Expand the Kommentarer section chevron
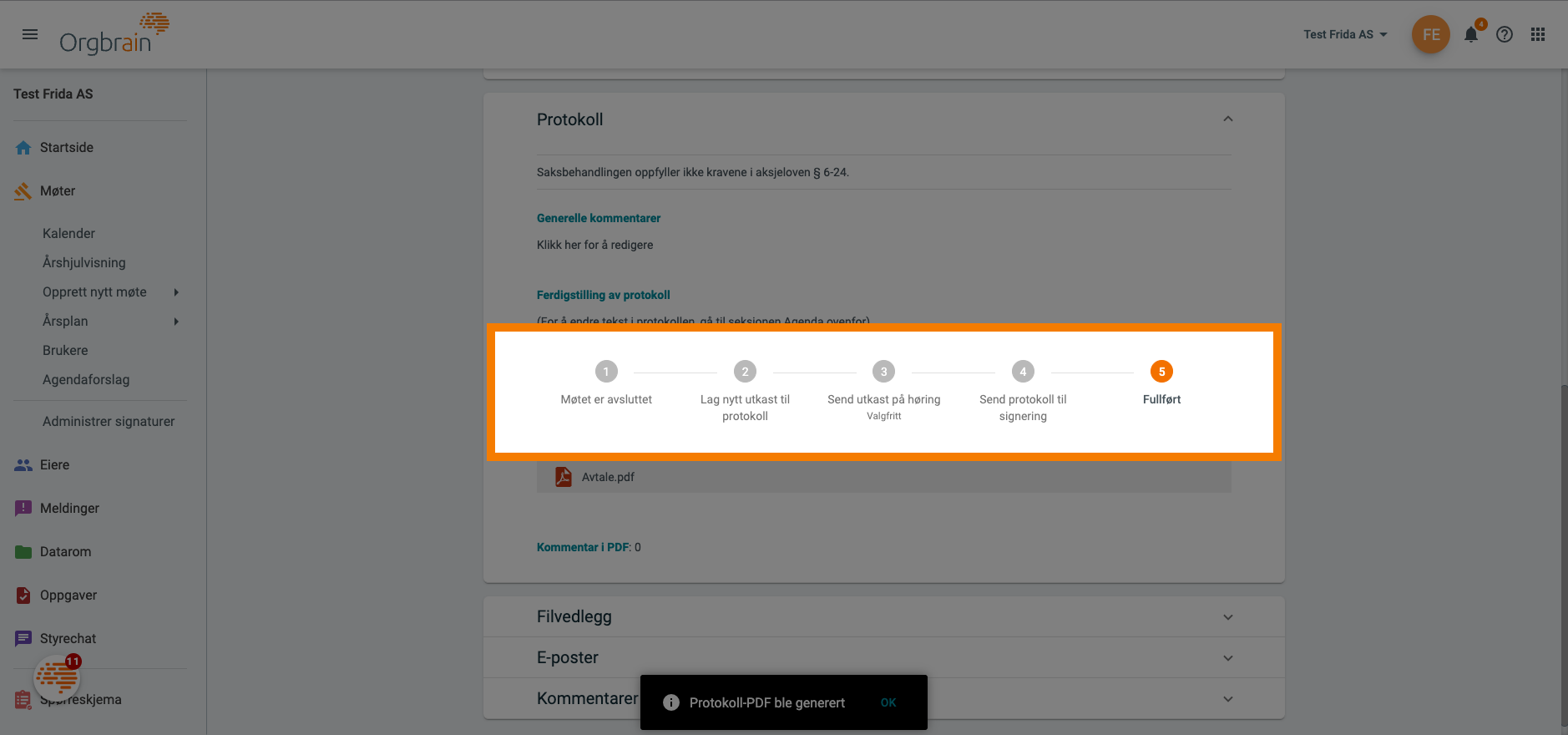Viewport: 1568px width, 735px height. 1228,699
